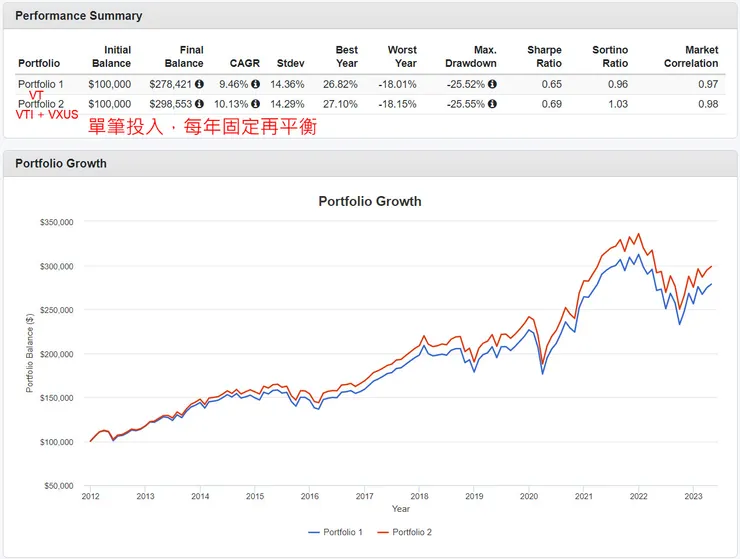Click info icon beside -25.55% max drawdown
Viewport: 740px width, 559px height.
coord(492,104)
